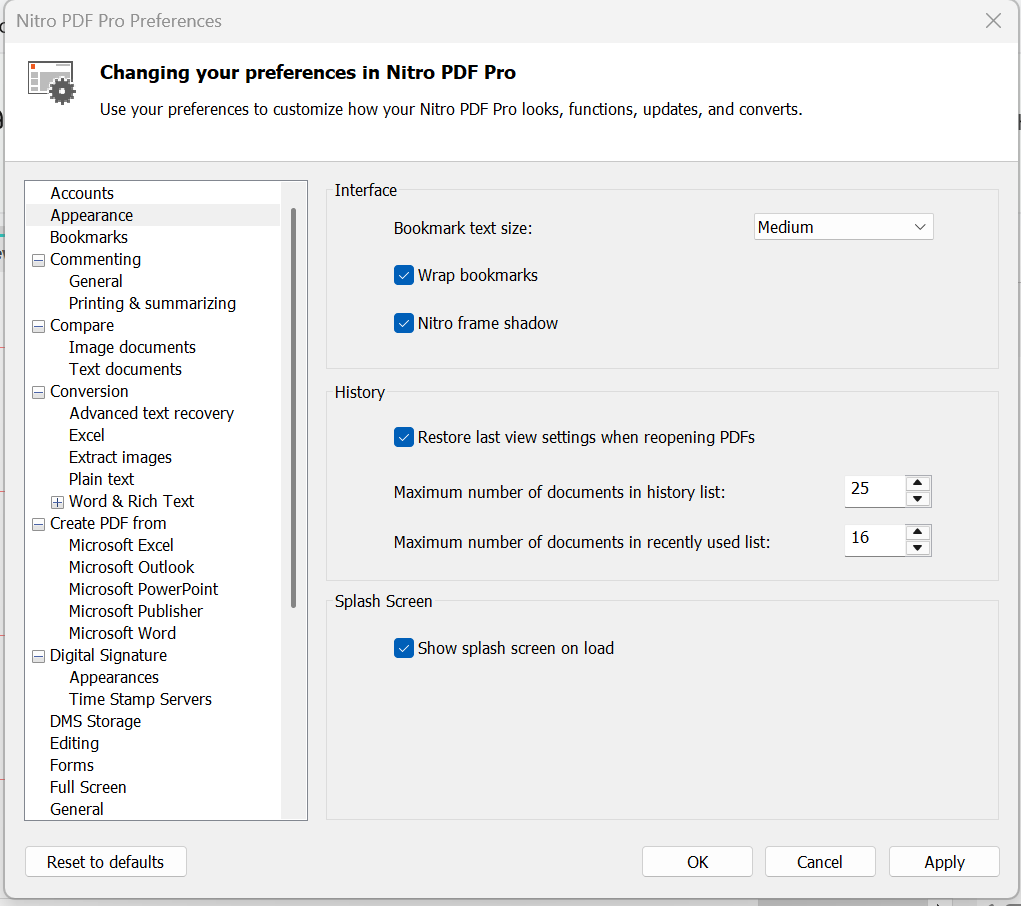Click the history list number field showing 25
Viewport: 1021px width, 906px height.
[874, 490]
